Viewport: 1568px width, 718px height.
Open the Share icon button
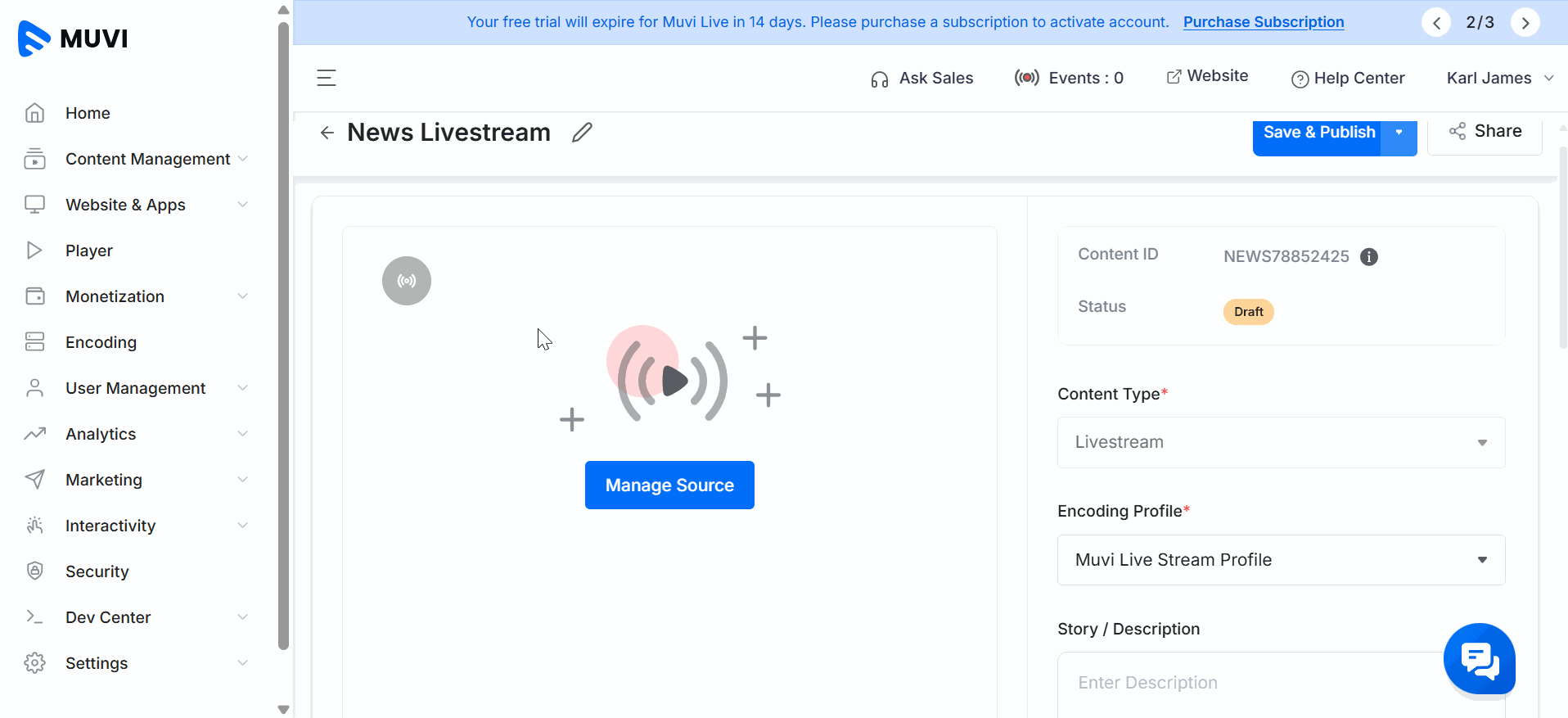tap(1485, 132)
